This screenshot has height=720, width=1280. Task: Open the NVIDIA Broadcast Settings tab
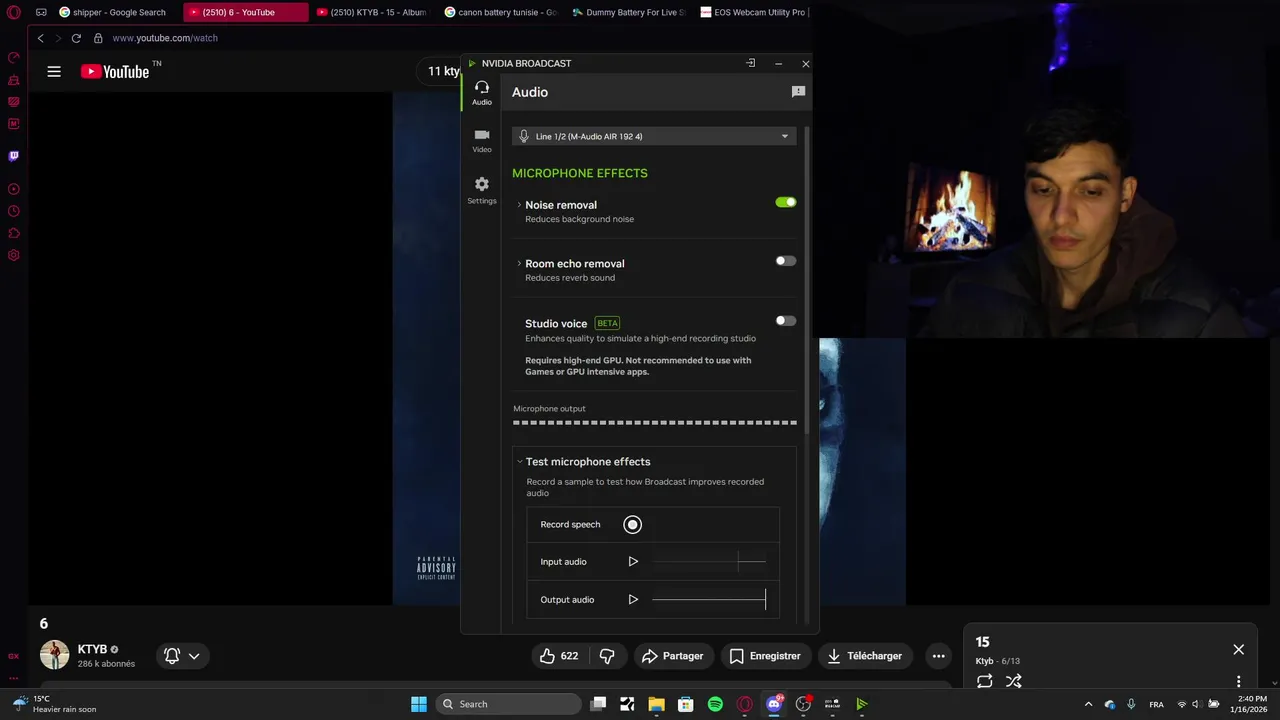(482, 190)
